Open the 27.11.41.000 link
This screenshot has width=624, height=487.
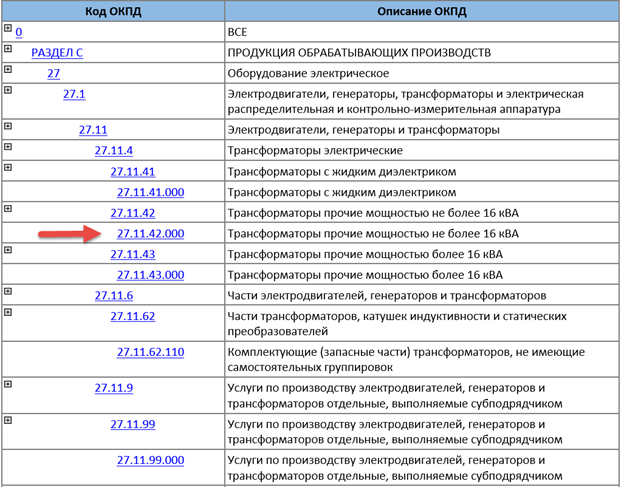[x=150, y=192]
